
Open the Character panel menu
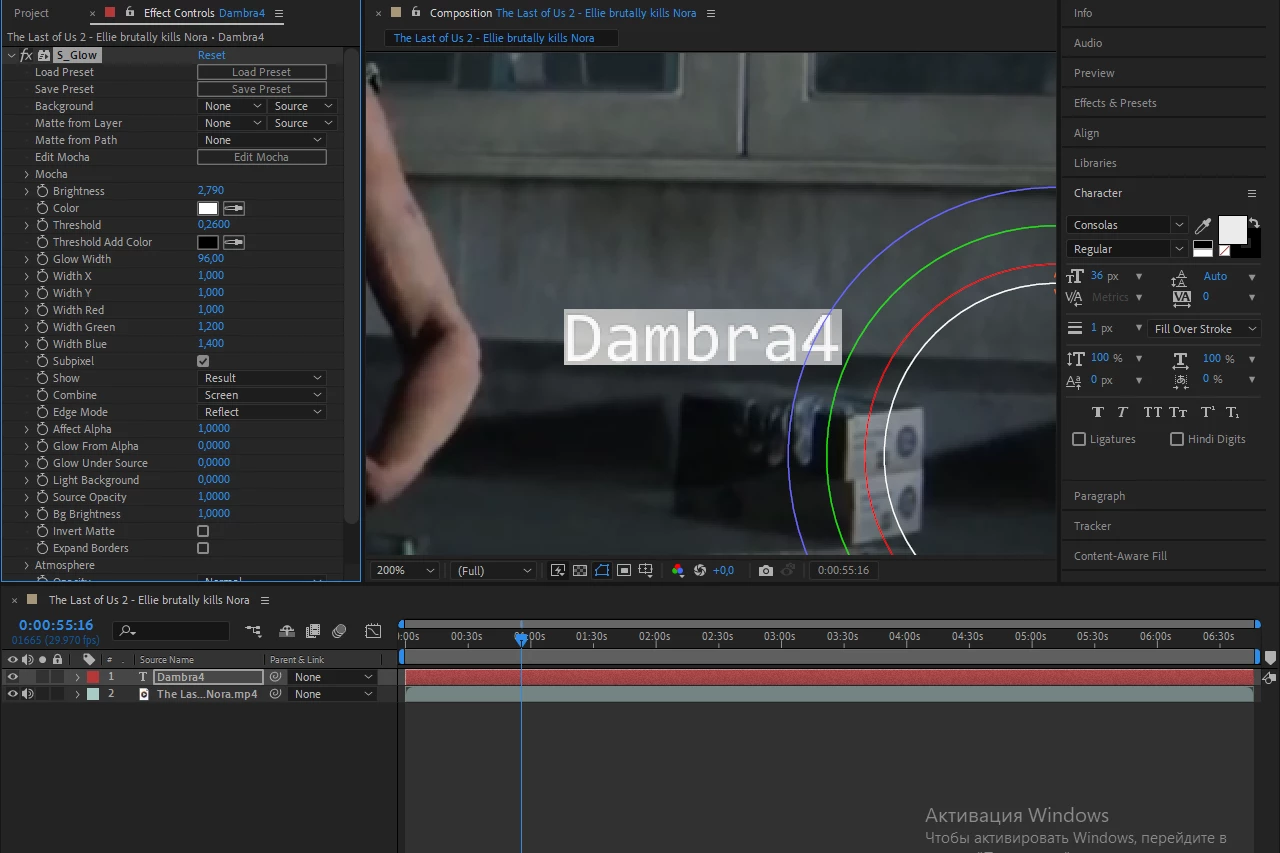click(x=1251, y=193)
